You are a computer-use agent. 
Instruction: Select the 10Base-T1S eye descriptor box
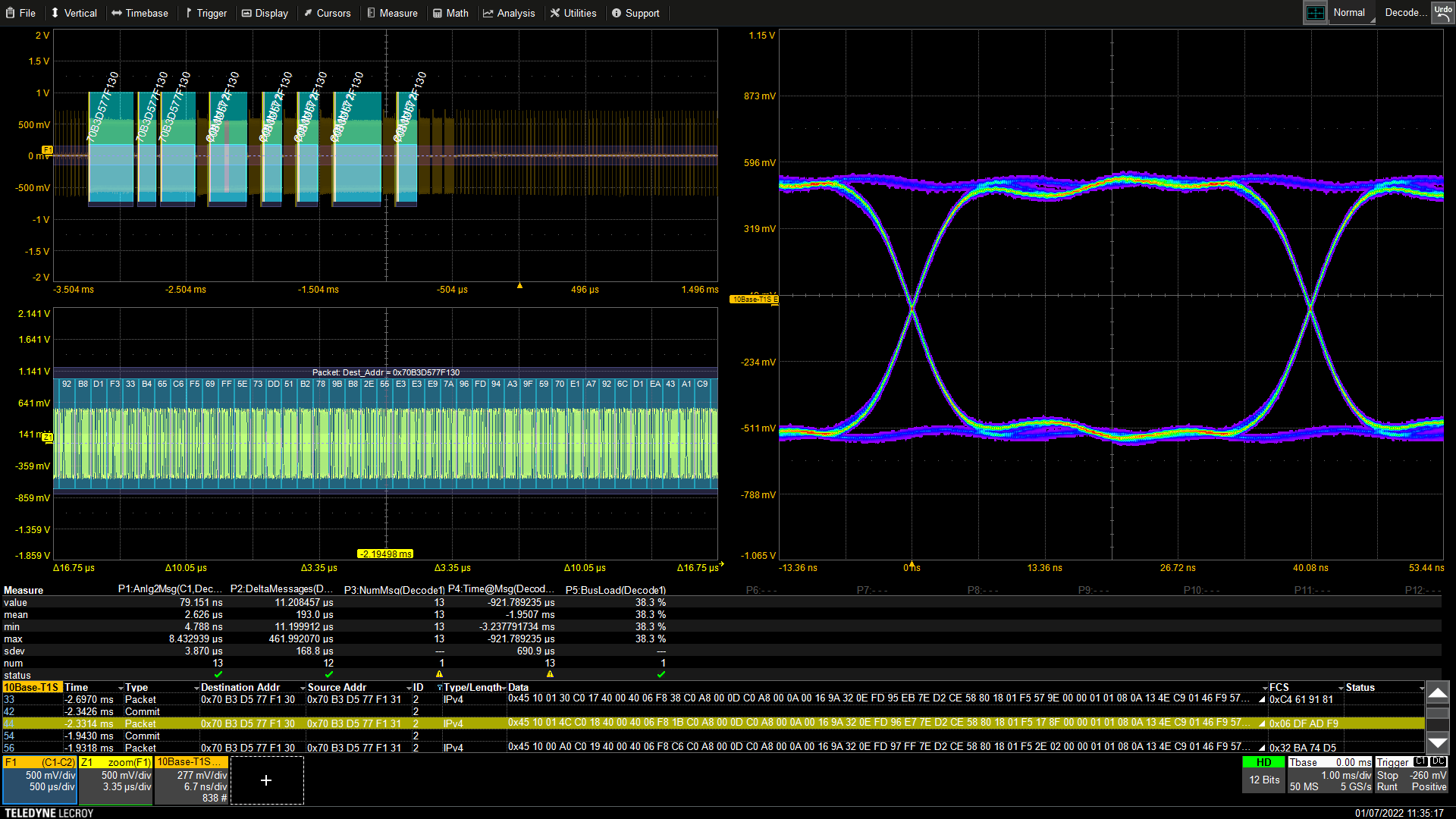pyautogui.click(x=191, y=780)
